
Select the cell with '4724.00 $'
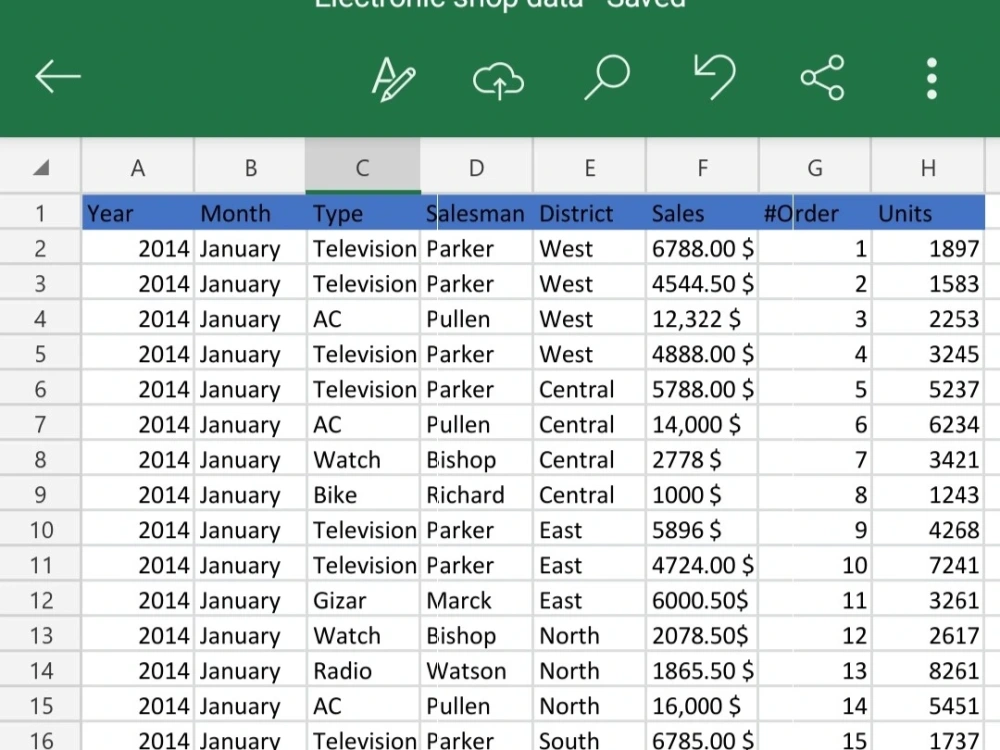point(702,565)
